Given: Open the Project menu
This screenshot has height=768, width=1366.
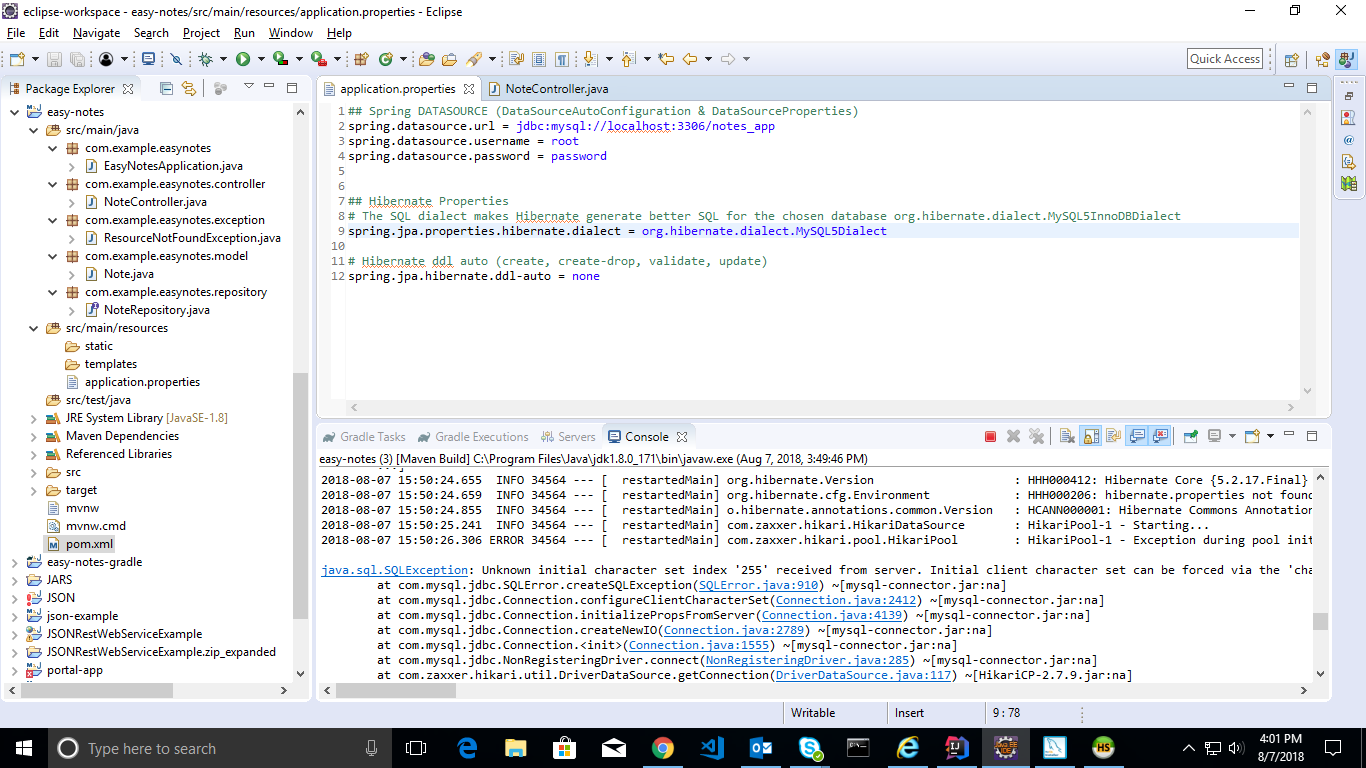Looking at the screenshot, I should [201, 32].
